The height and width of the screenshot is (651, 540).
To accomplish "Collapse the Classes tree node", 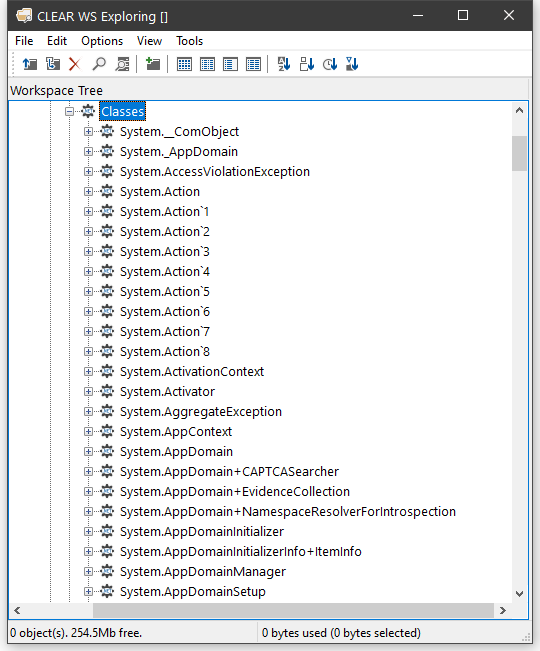I will click(69, 111).
